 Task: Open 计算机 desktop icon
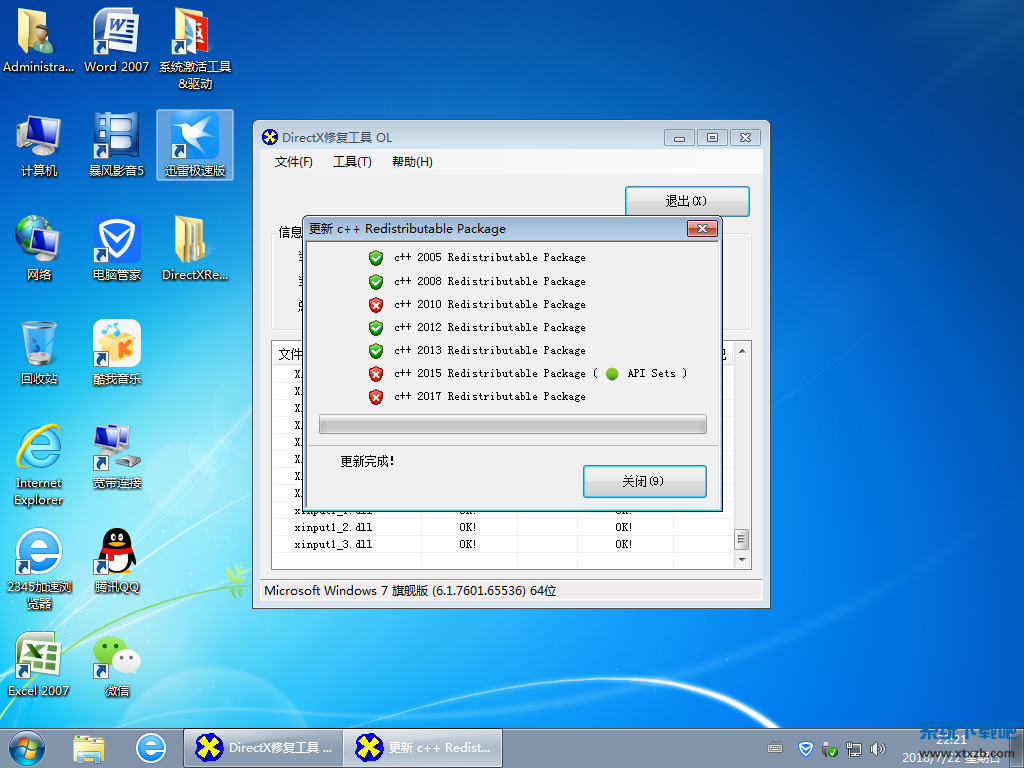[x=39, y=145]
